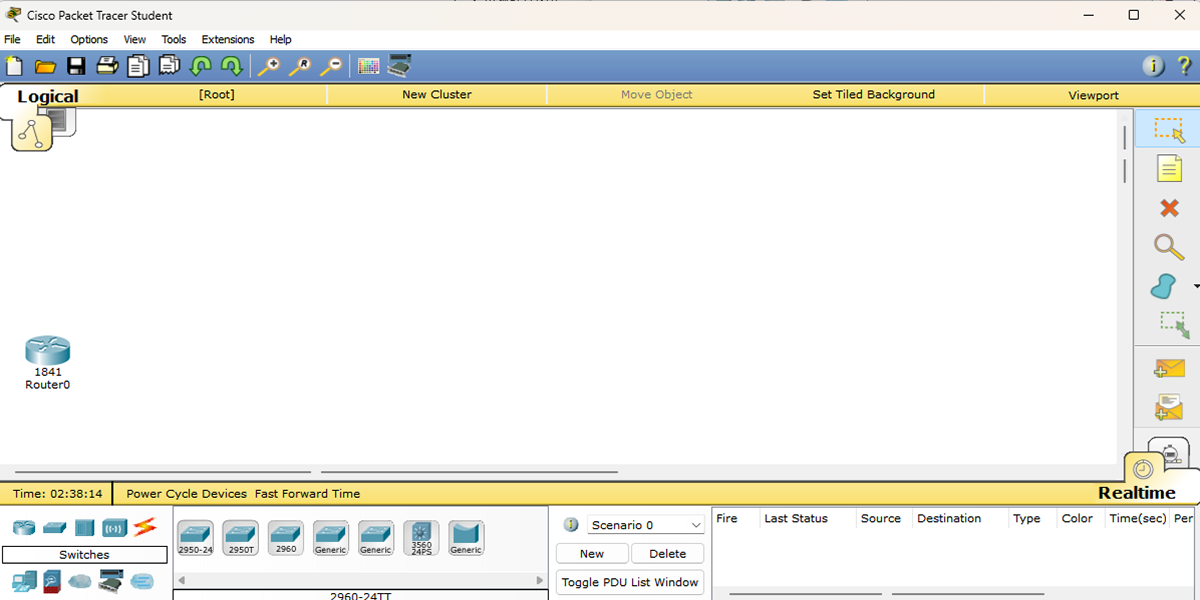Click the scenario description info icon
Viewport: 1200px width, 600px height.
point(571,525)
